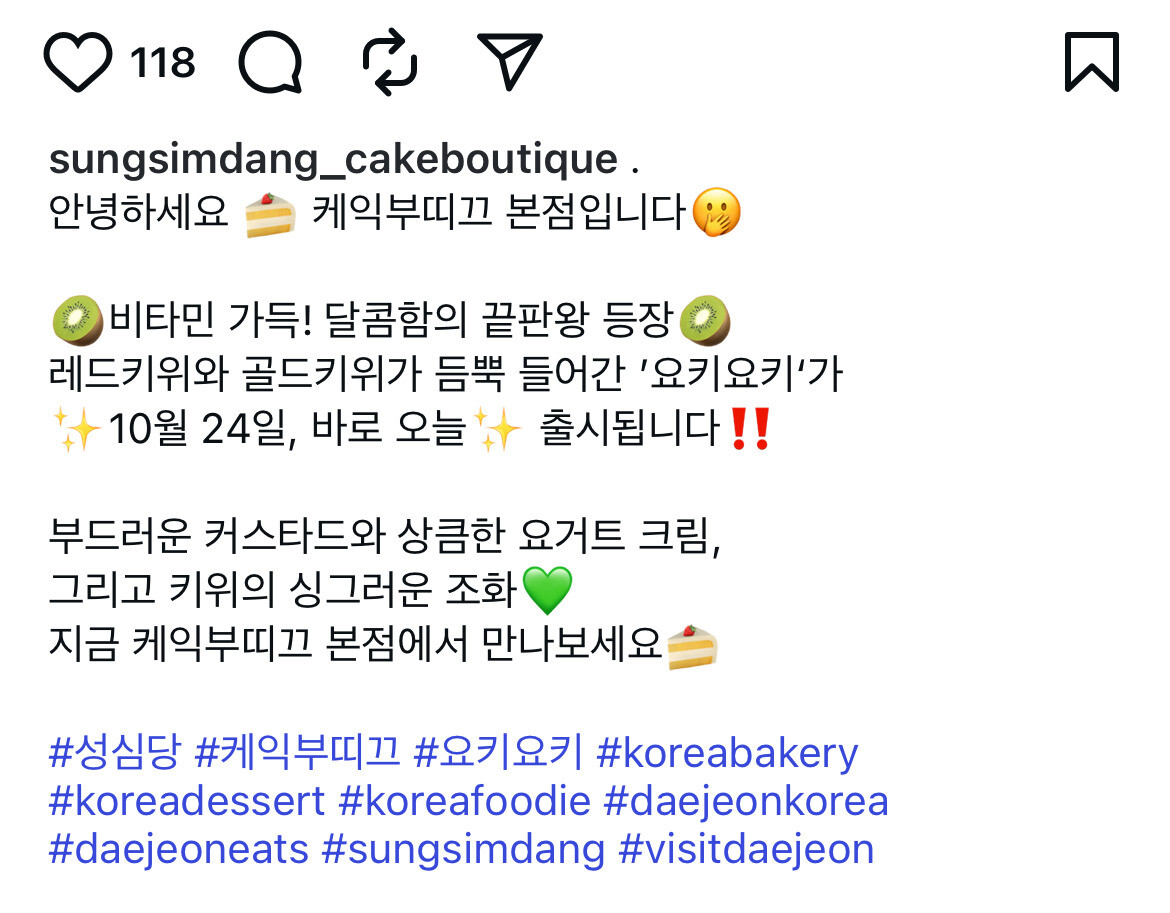Share post with paper plane icon
This screenshot has width=1170, height=913.
click(510, 61)
